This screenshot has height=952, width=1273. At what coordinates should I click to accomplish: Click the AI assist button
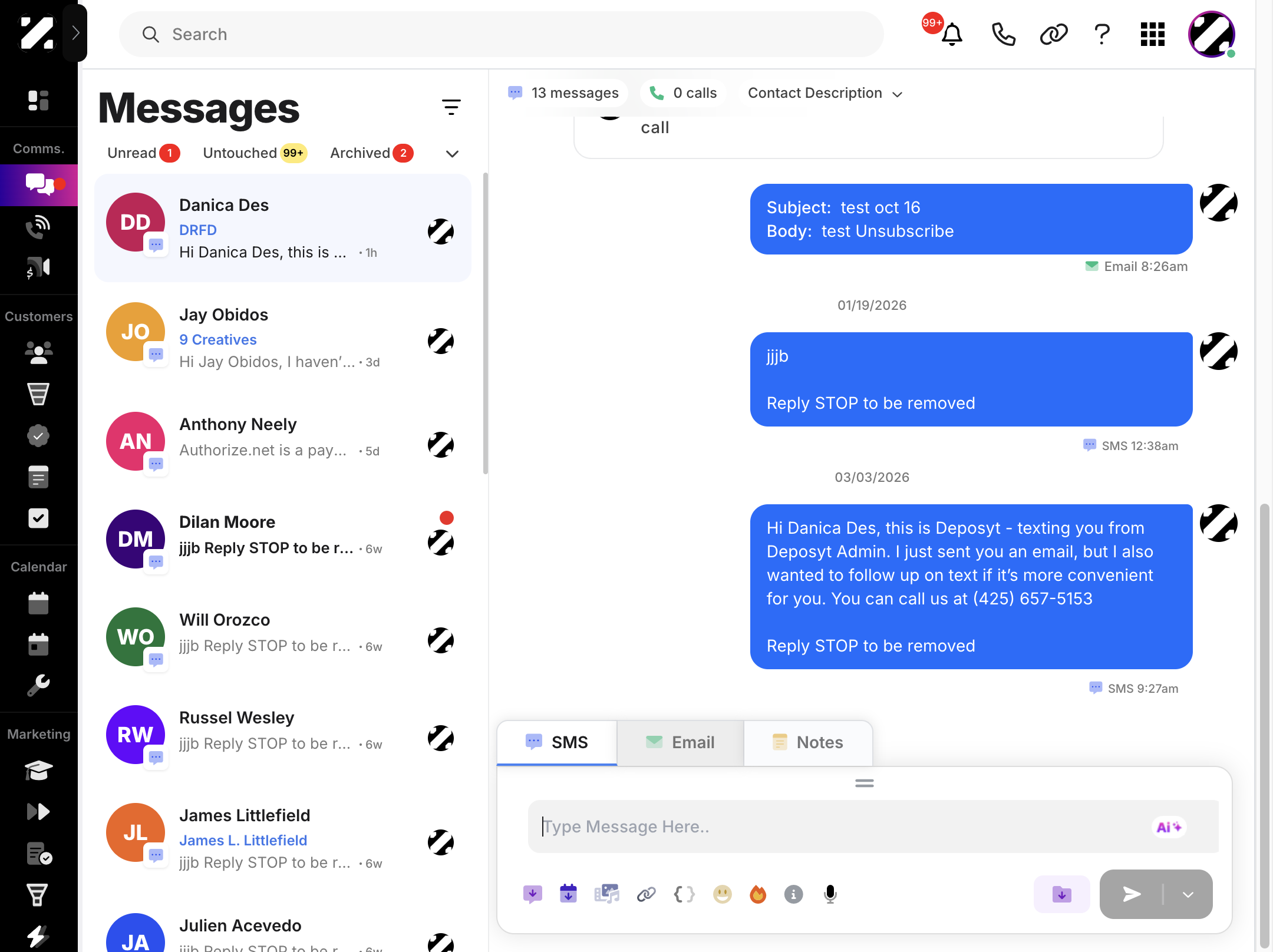pyautogui.click(x=1169, y=827)
